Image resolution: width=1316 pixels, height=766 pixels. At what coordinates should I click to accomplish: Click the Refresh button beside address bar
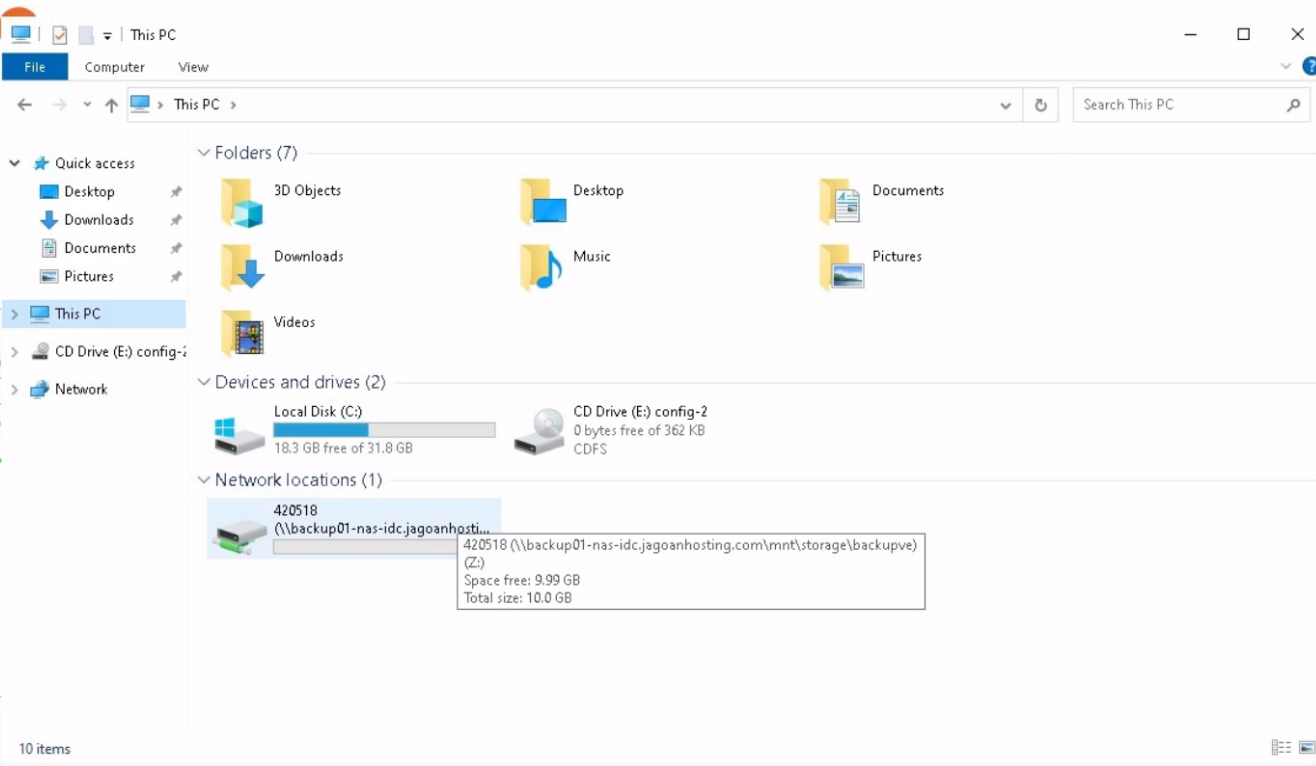[1040, 105]
